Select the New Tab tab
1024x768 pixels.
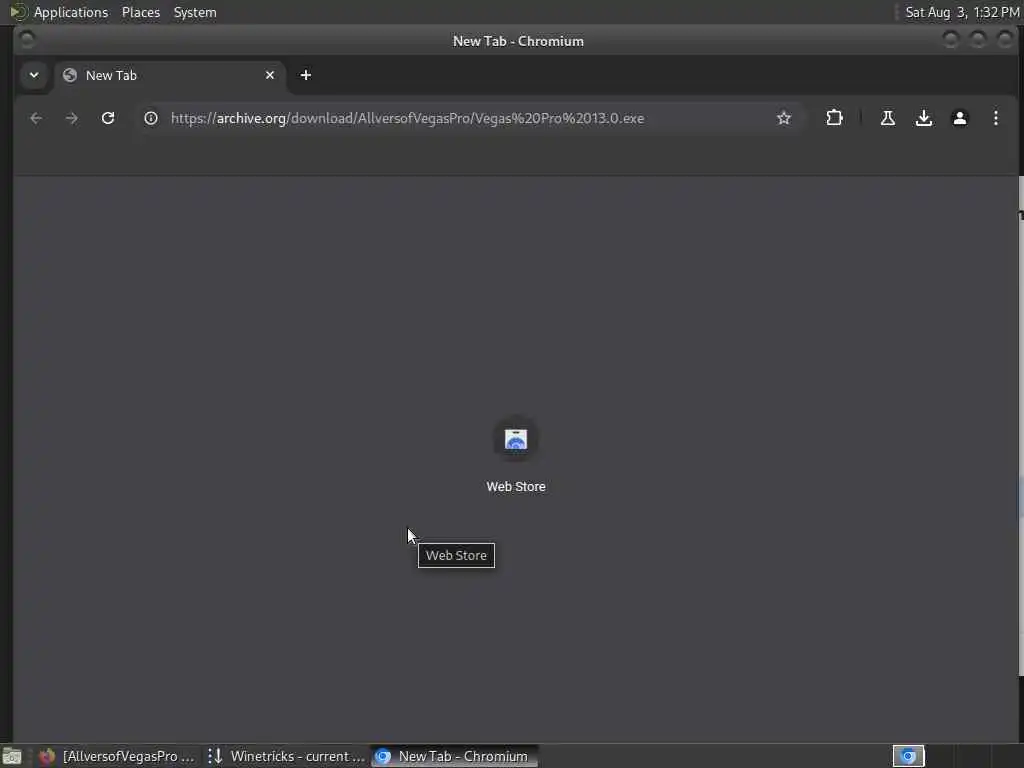point(170,75)
